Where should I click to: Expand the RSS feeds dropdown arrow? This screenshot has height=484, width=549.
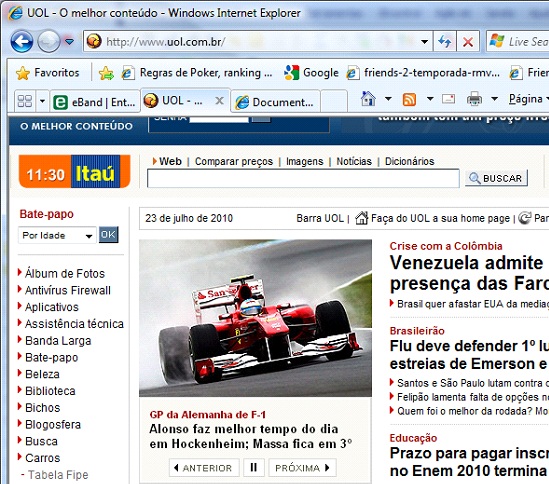(x=430, y=99)
